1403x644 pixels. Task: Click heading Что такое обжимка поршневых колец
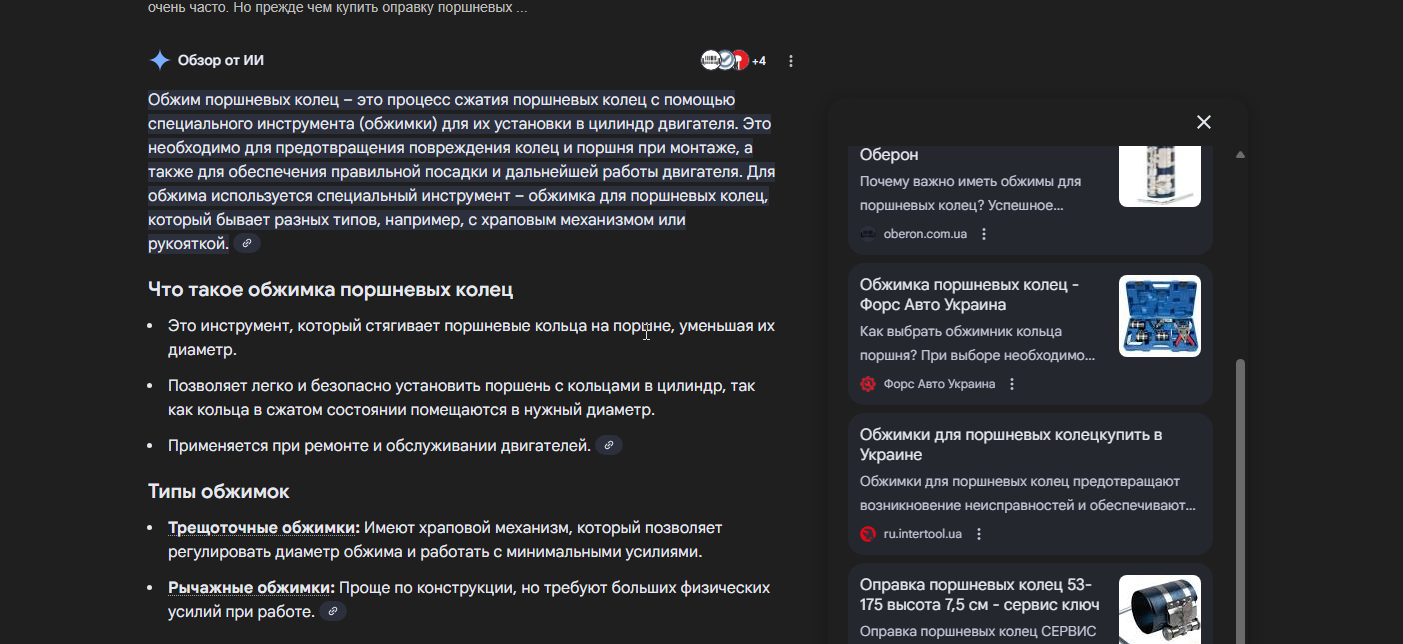(330, 290)
